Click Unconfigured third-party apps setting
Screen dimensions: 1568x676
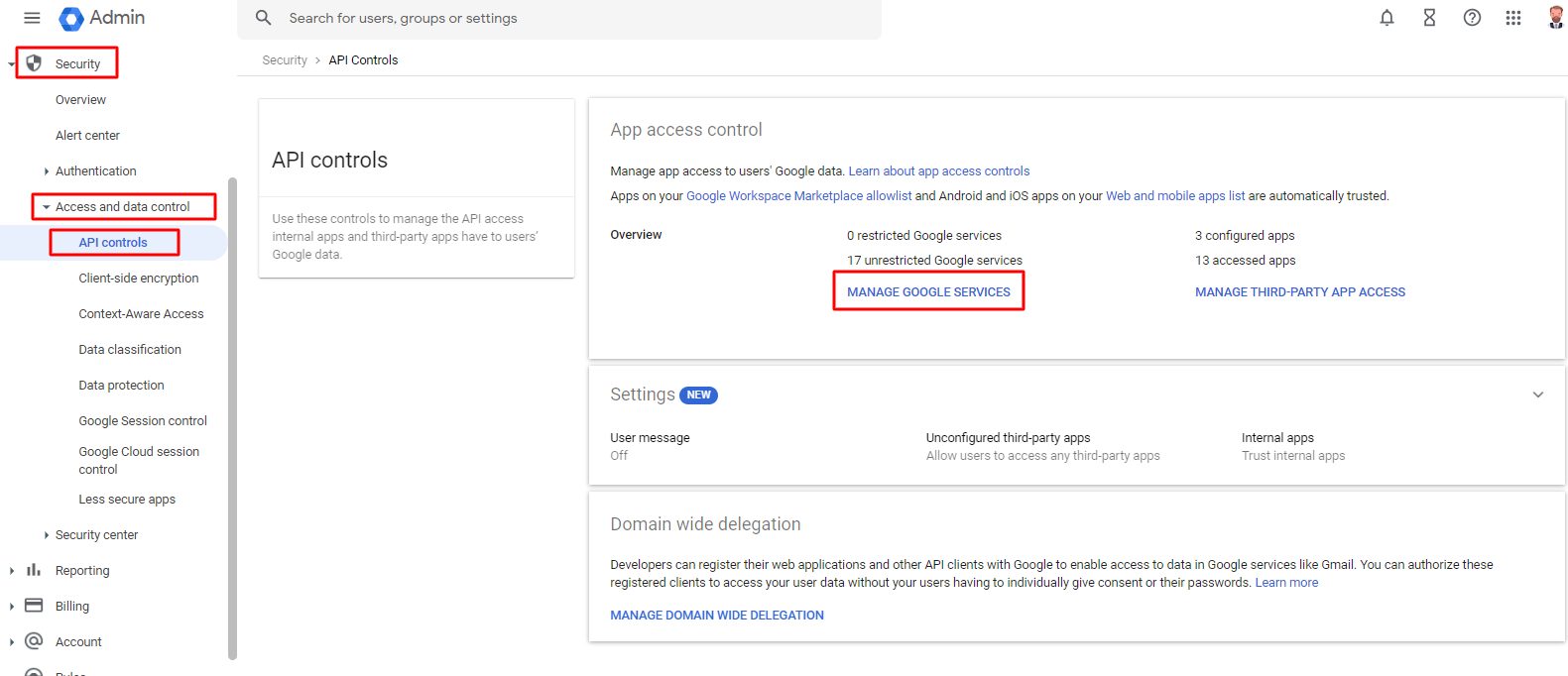pyautogui.click(x=1042, y=446)
